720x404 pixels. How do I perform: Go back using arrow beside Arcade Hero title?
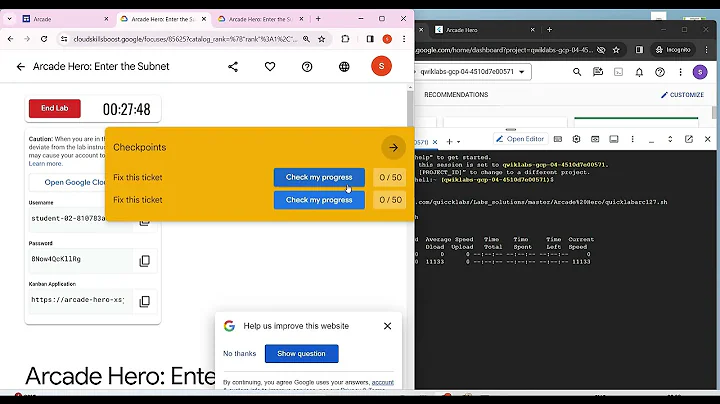pyautogui.click(x=21, y=67)
